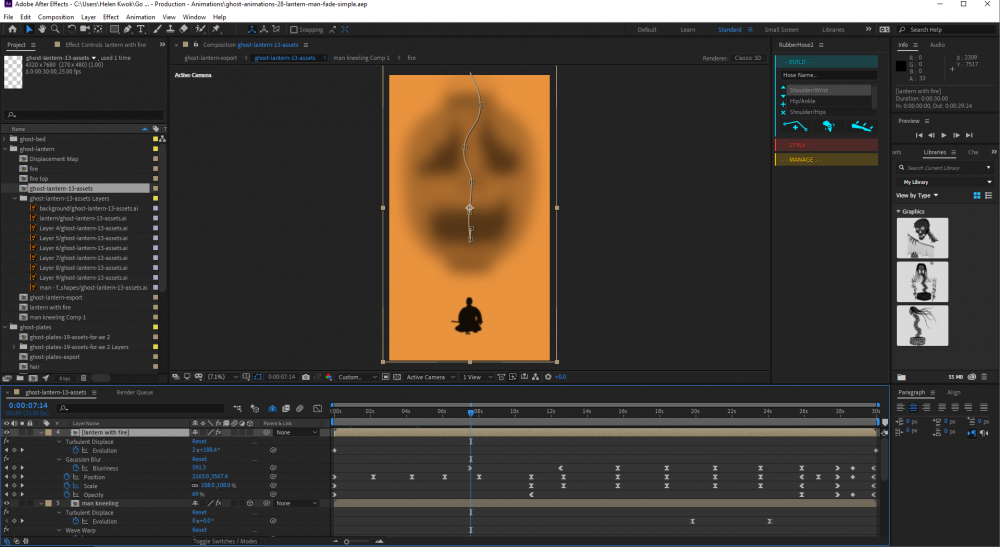The width and height of the screenshot is (1000, 547).
Task: Select the Zoom magnifier tool
Action: [x=56, y=30]
